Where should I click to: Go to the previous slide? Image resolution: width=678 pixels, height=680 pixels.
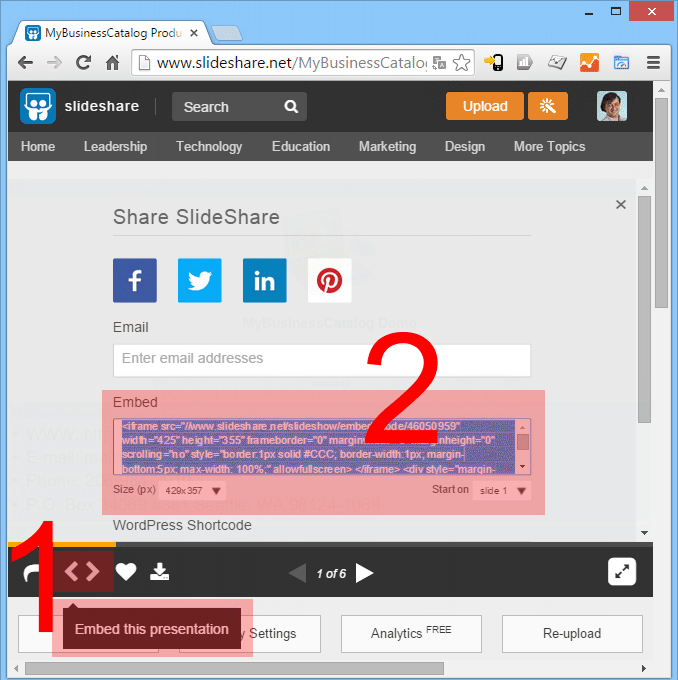coord(298,573)
